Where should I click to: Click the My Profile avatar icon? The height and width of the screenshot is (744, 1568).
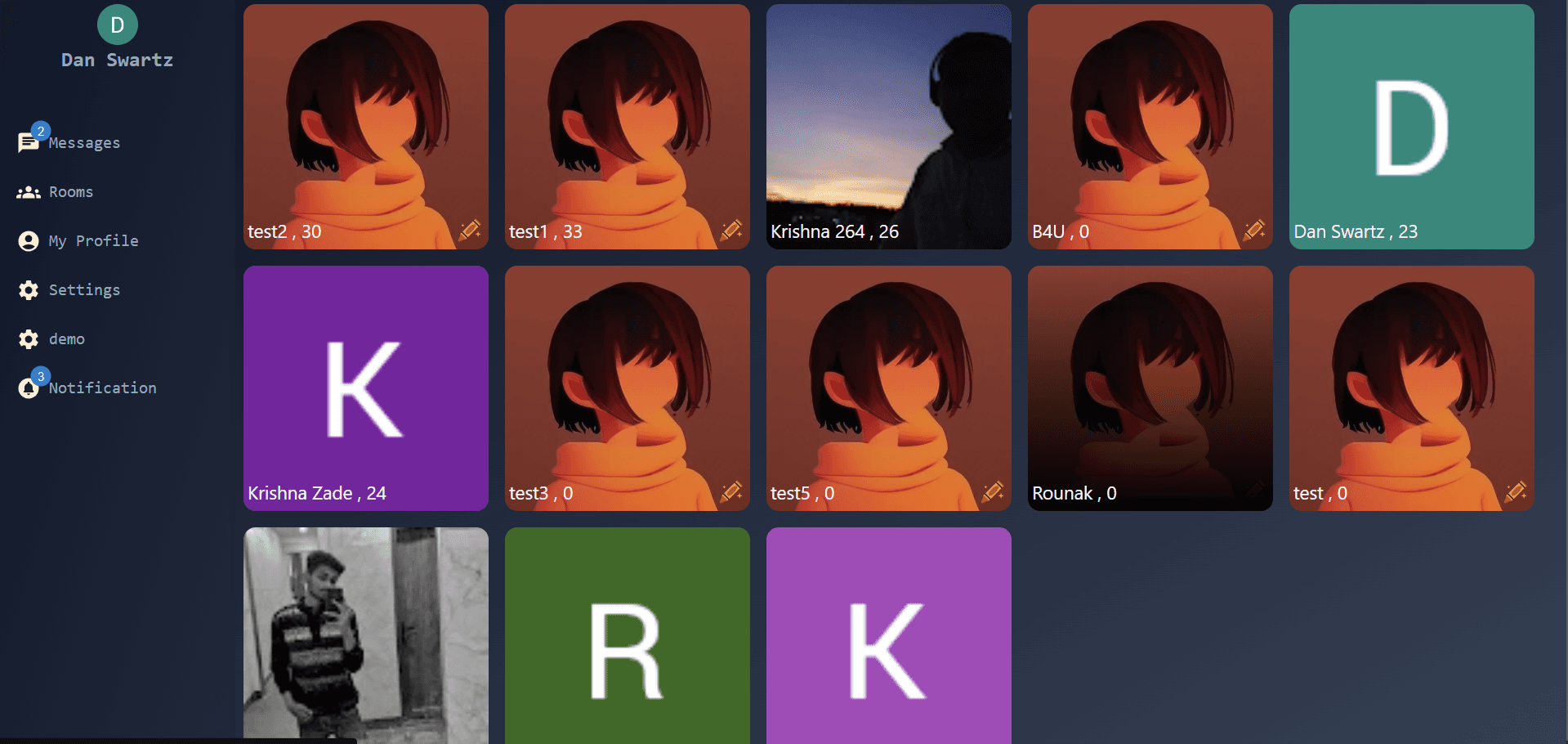(29, 241)
